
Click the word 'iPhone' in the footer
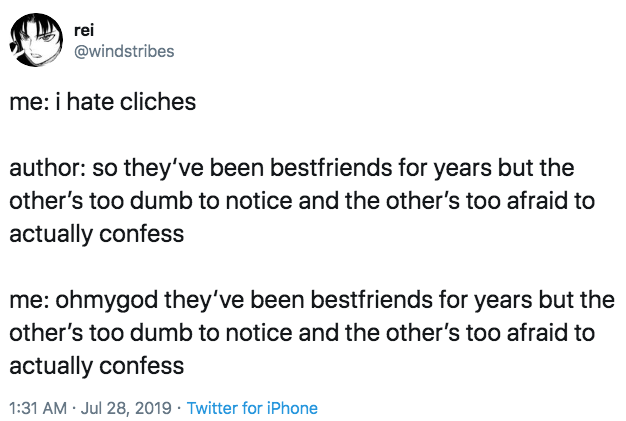point(292,408)
